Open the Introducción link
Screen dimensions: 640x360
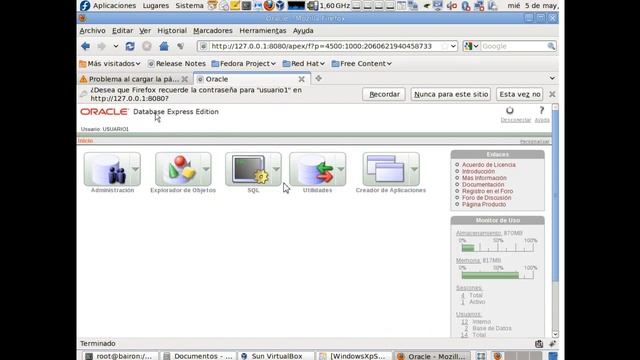coord(478,171)
